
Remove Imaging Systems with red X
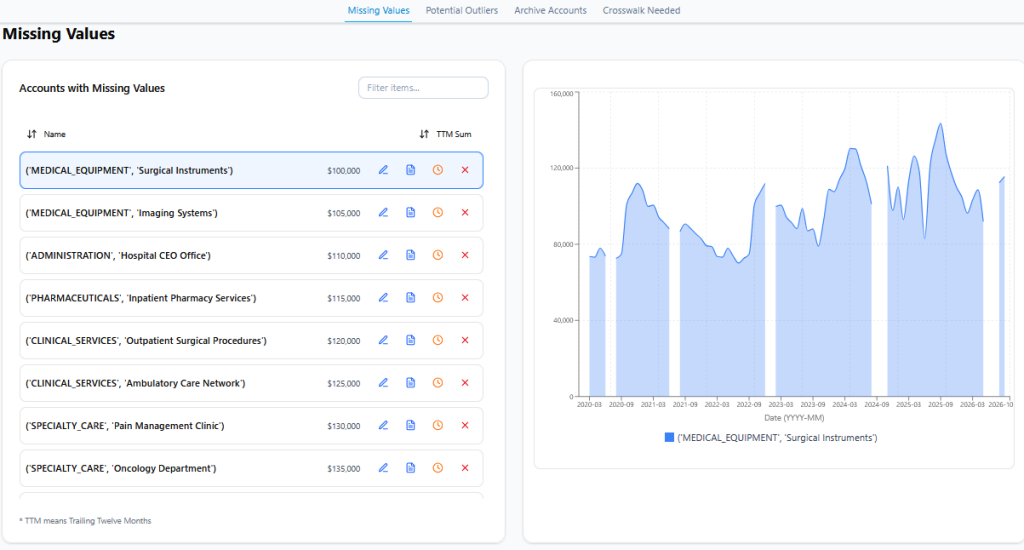(x=465, y=212)
